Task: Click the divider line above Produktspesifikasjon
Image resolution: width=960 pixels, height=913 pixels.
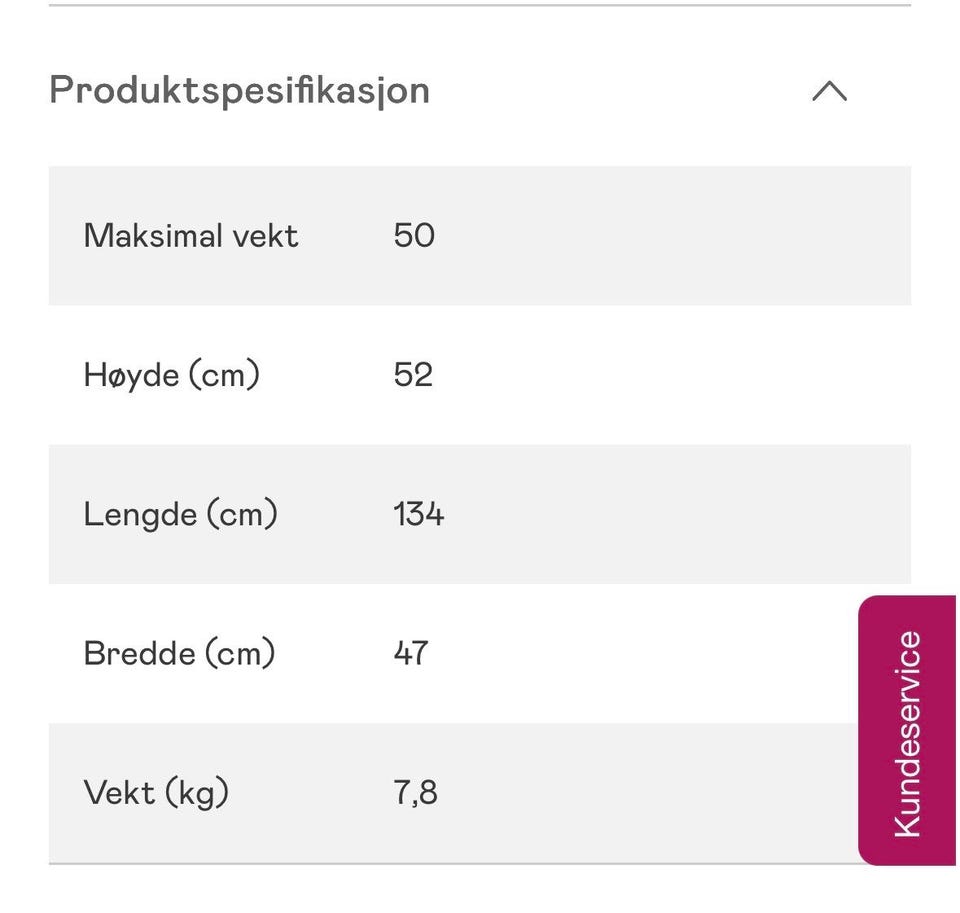Action: 480,6
